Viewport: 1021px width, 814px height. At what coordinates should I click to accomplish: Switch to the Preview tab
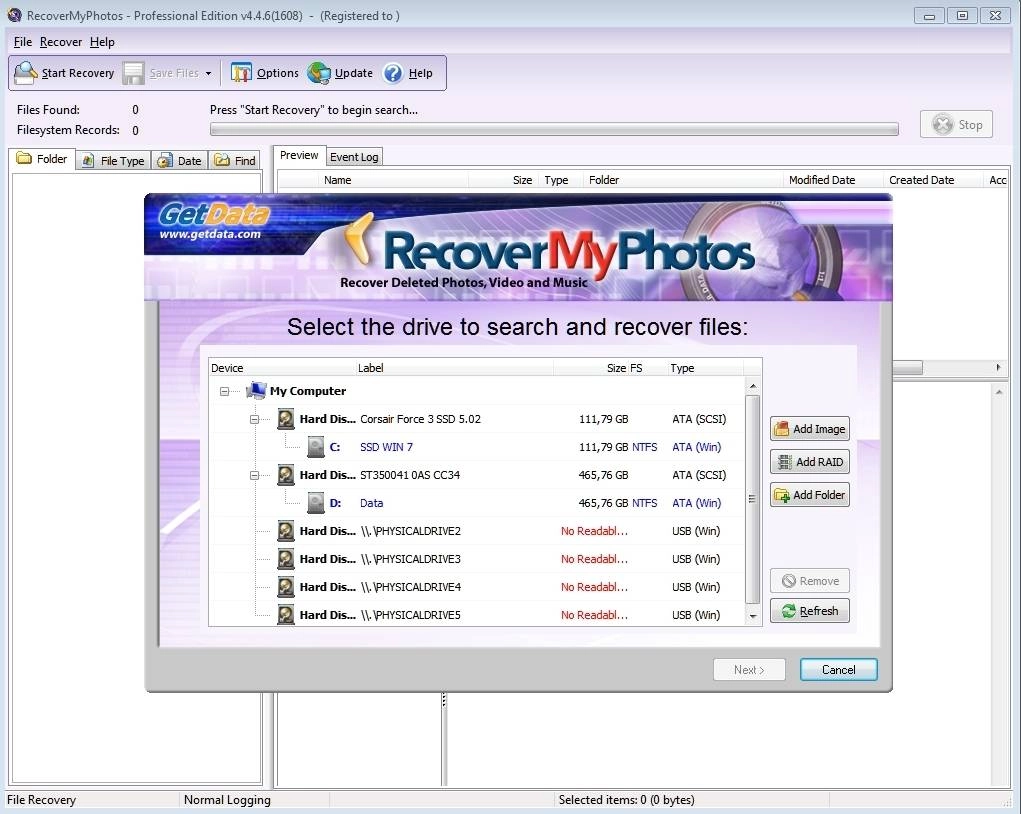tap(299, 156)
